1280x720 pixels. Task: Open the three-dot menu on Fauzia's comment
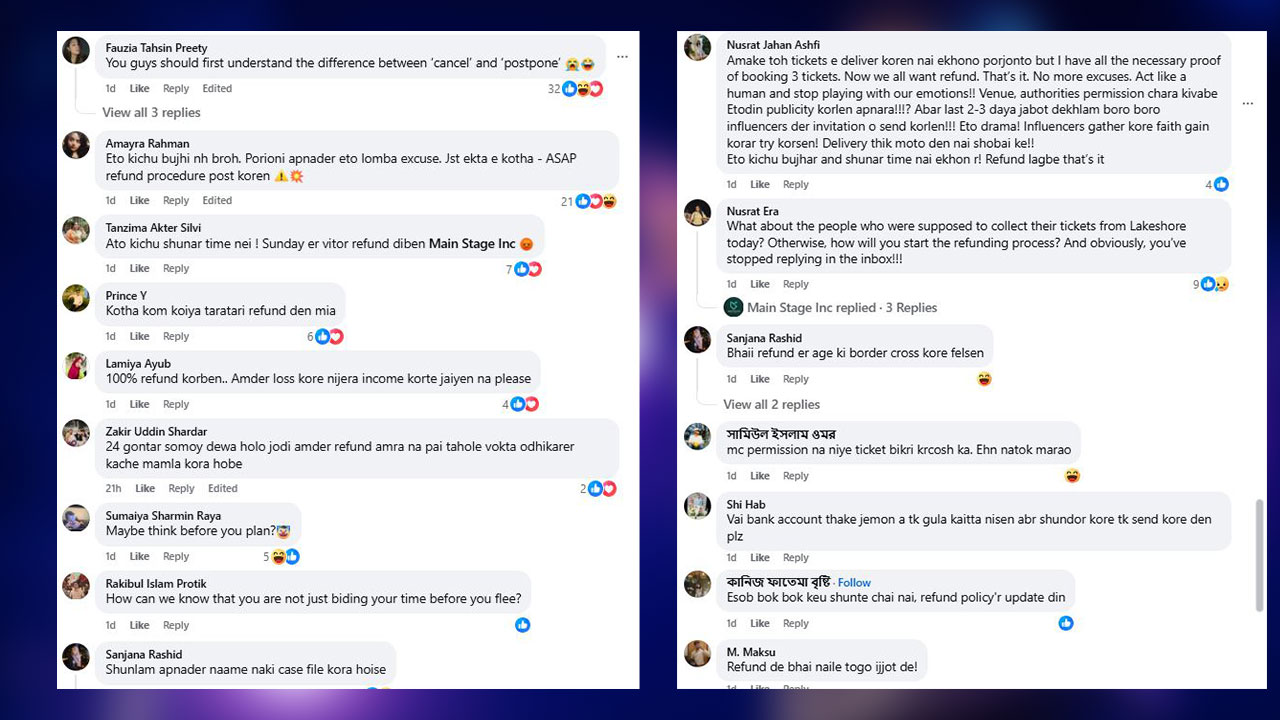coord(622,56)
